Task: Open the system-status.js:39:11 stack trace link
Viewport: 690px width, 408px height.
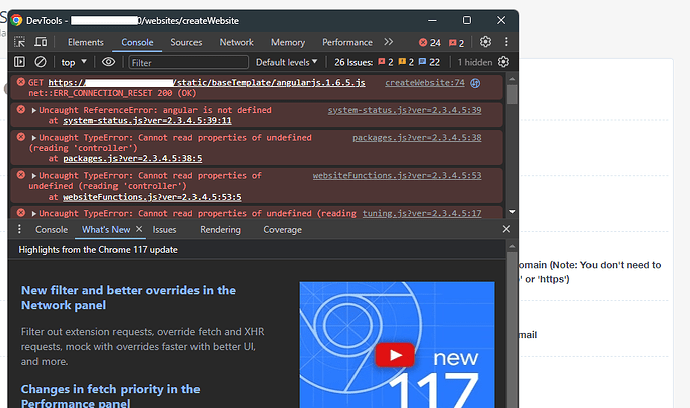Action: click(x=147, y=121)
